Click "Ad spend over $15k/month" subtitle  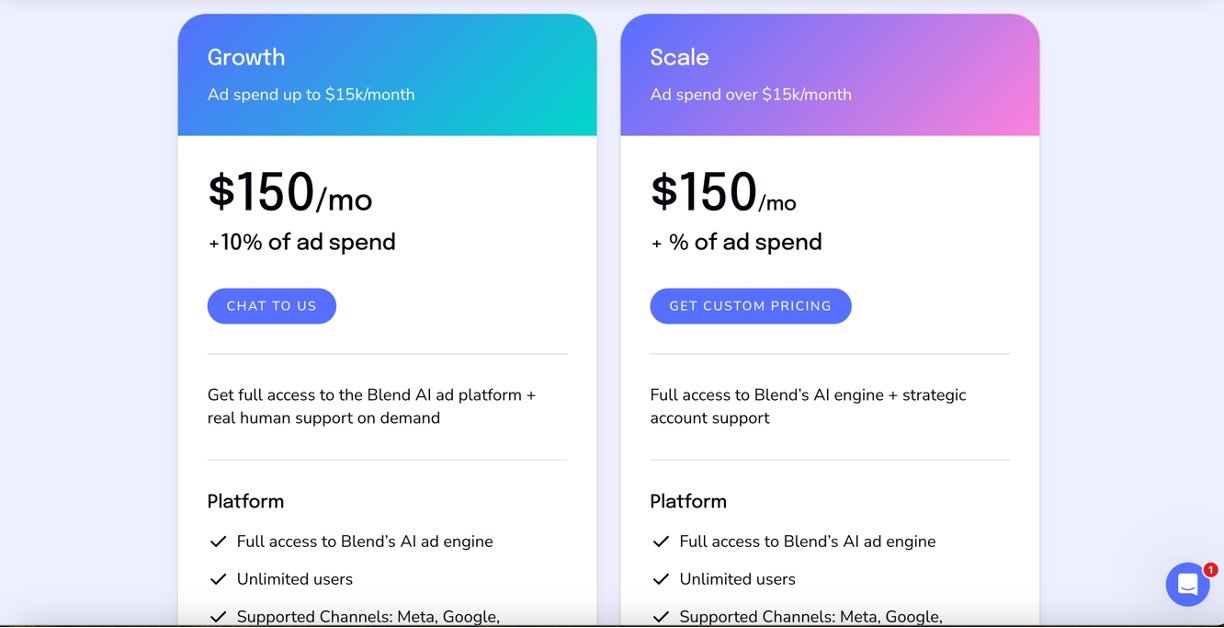tap(750, 95)
